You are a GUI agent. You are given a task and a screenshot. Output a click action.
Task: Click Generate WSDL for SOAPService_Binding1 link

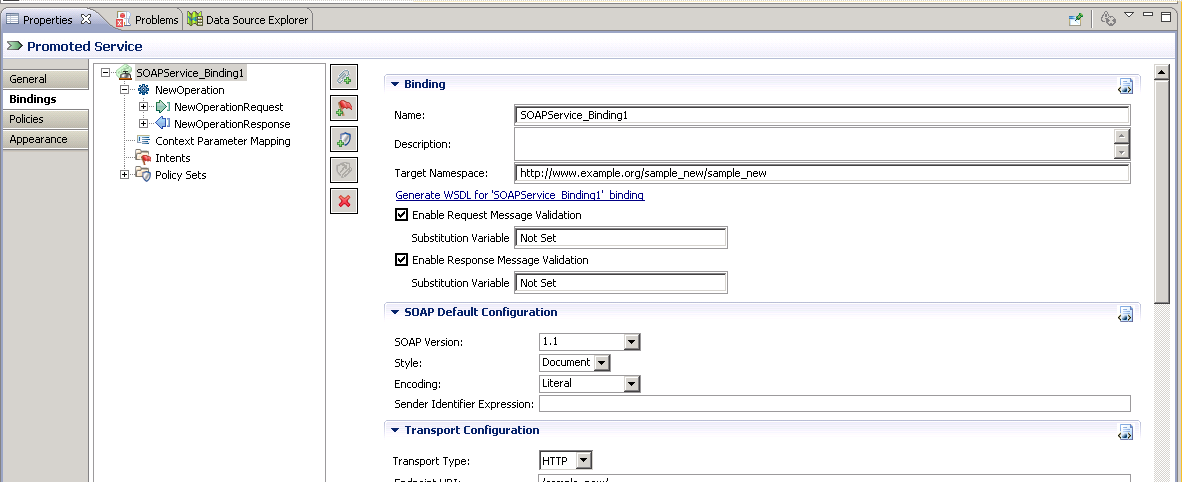pyautogui.click(x=519, y=195)
